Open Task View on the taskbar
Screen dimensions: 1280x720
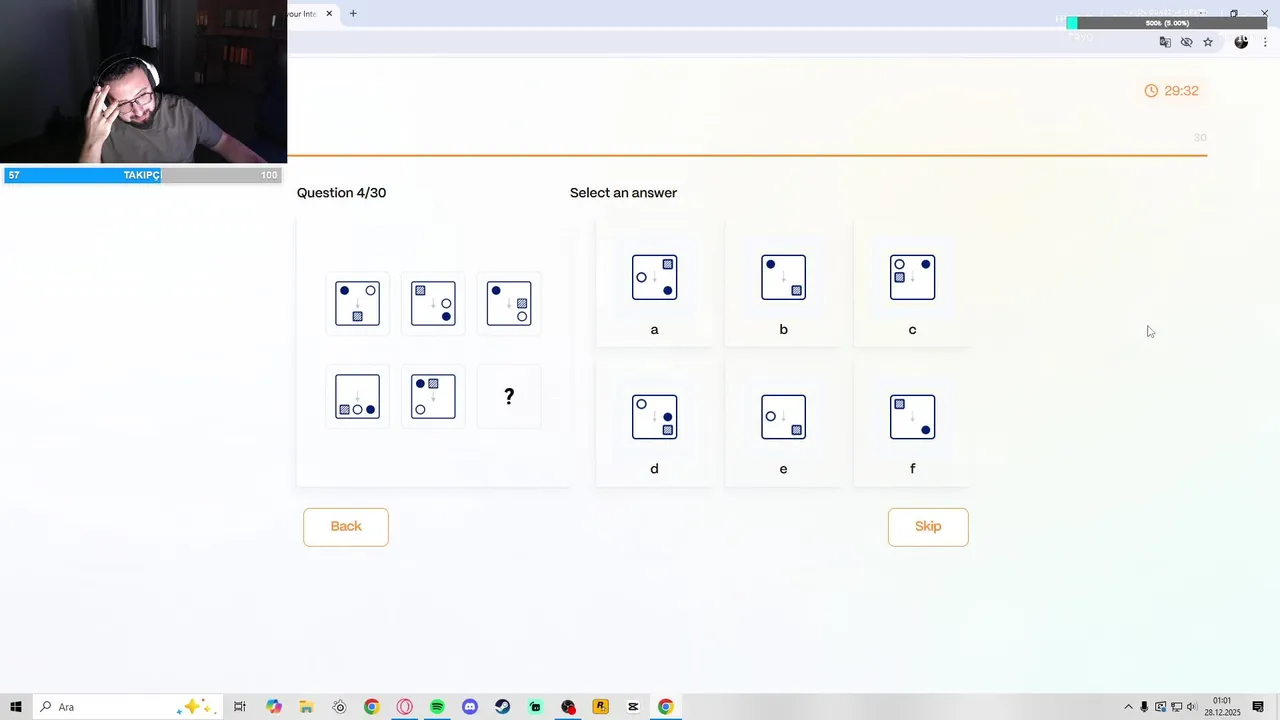[240, 707]
